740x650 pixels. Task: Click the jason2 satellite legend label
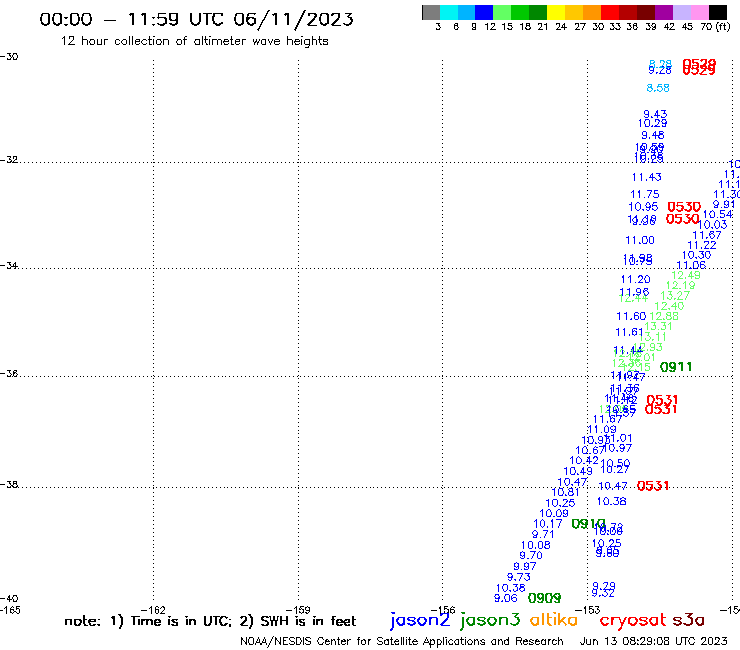(420, 621)
